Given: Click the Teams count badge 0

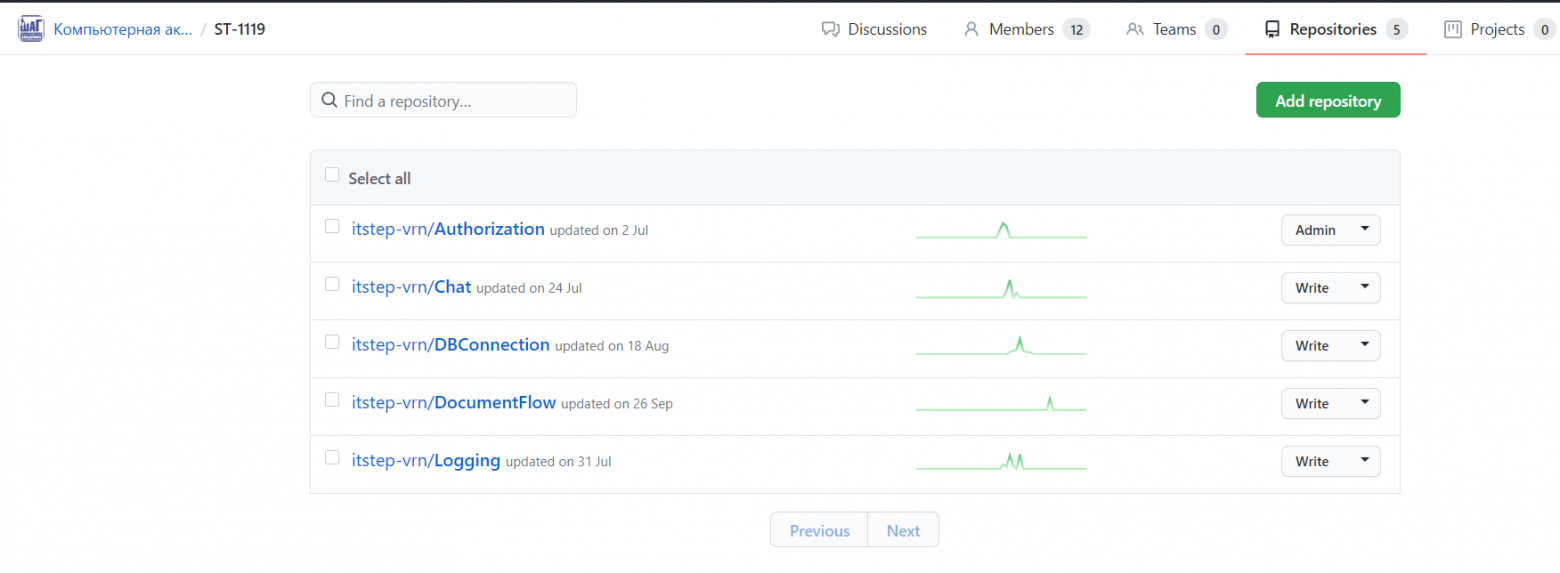Looking at the screenshot, I should tap(1216, 30).
